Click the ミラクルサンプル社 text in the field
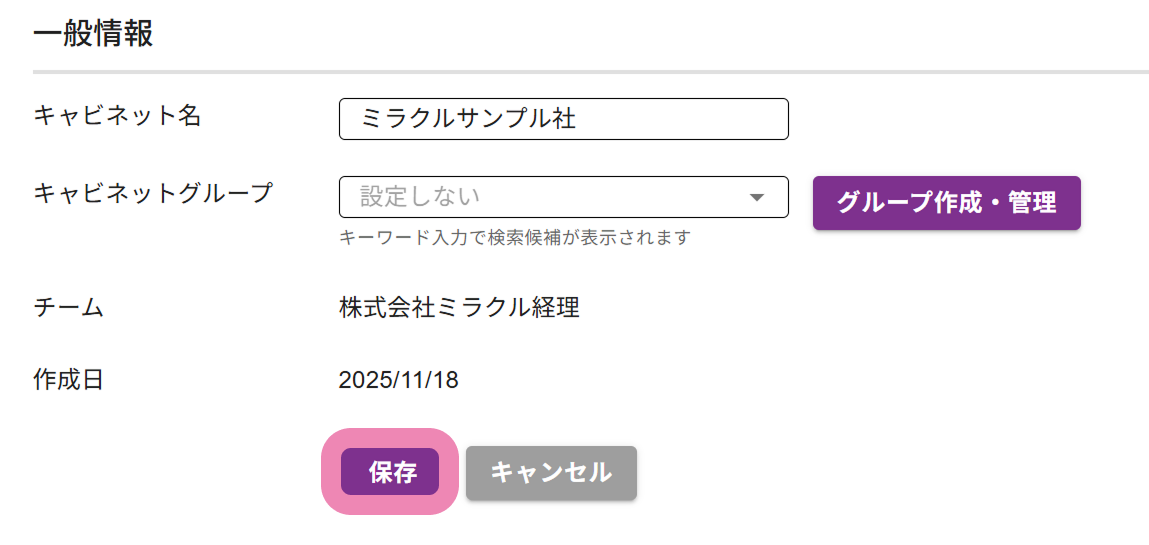 (x=468, y=119)
